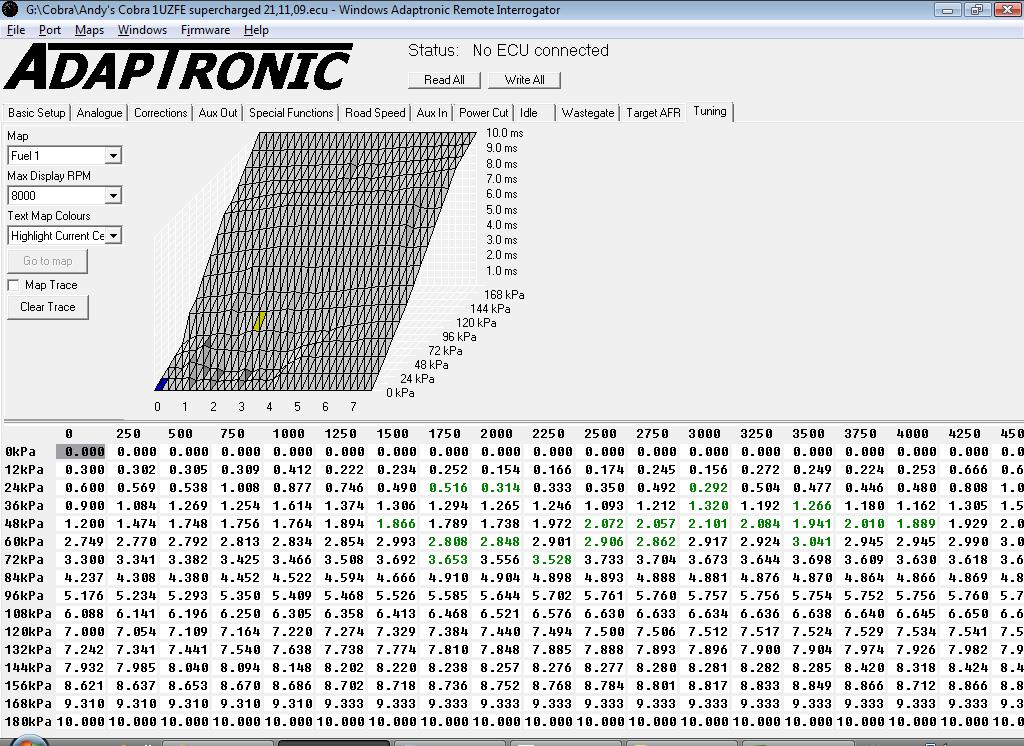This screenshot has width=1024, height=746.
Task: Open the Text Map Colours dropdown
Action: coord(113,235)
